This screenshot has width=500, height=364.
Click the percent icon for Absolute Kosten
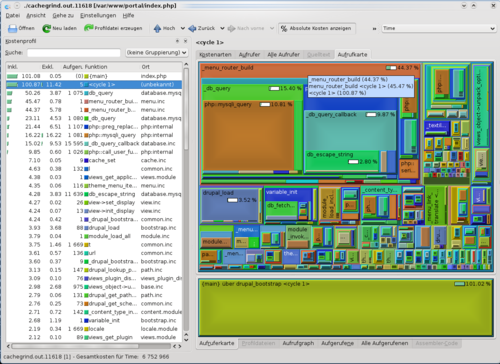284,28
